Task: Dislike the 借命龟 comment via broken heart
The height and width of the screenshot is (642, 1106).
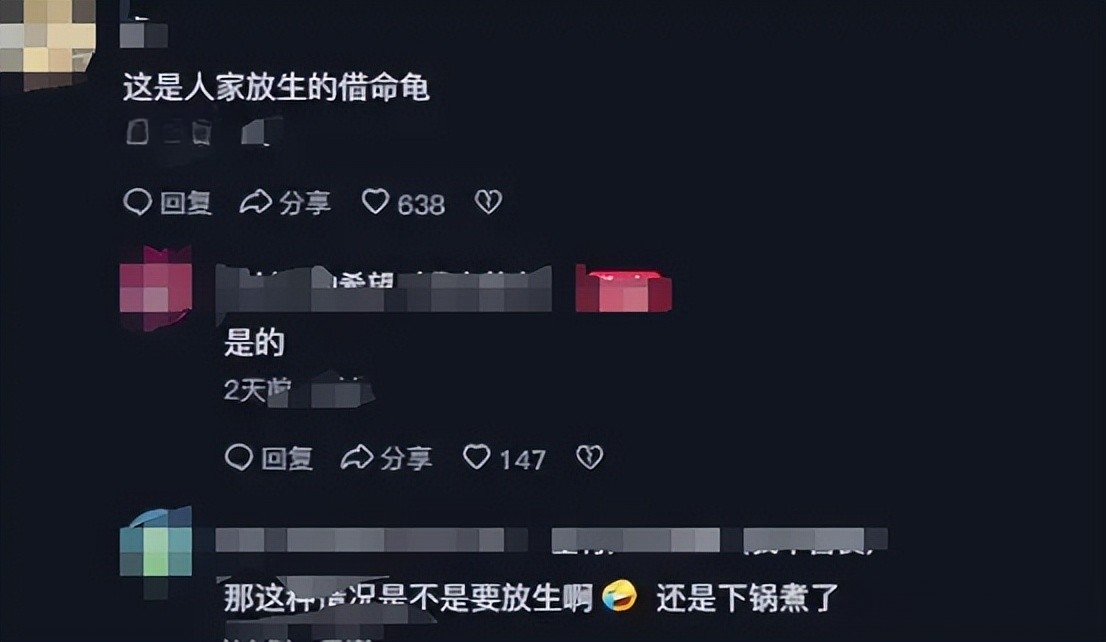Action: (x=488, y=202)
